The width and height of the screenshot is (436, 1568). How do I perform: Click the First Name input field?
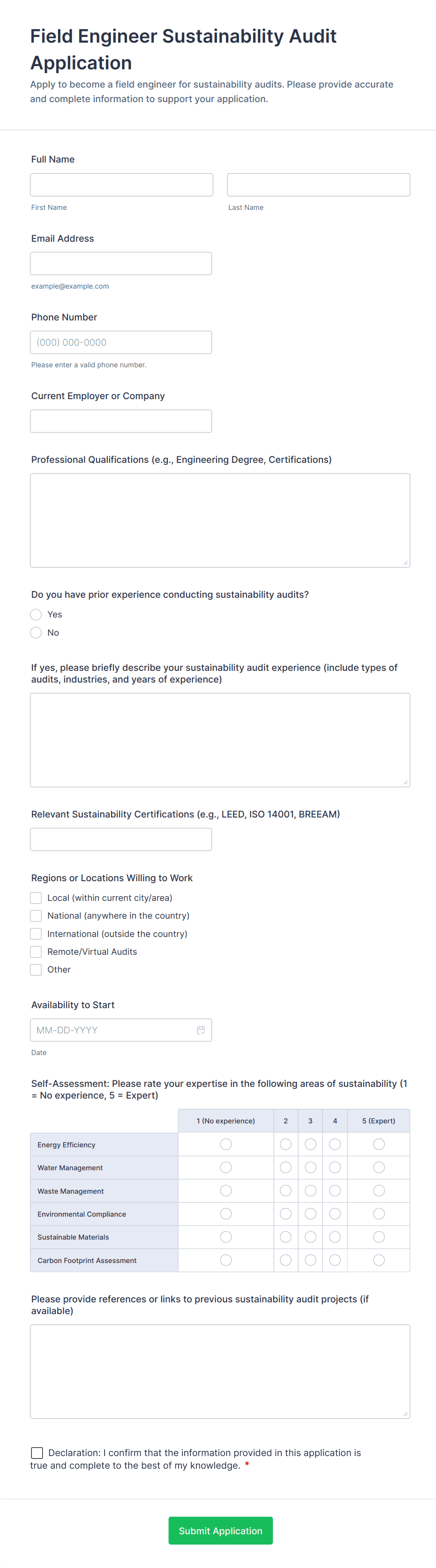coord(120,185)
